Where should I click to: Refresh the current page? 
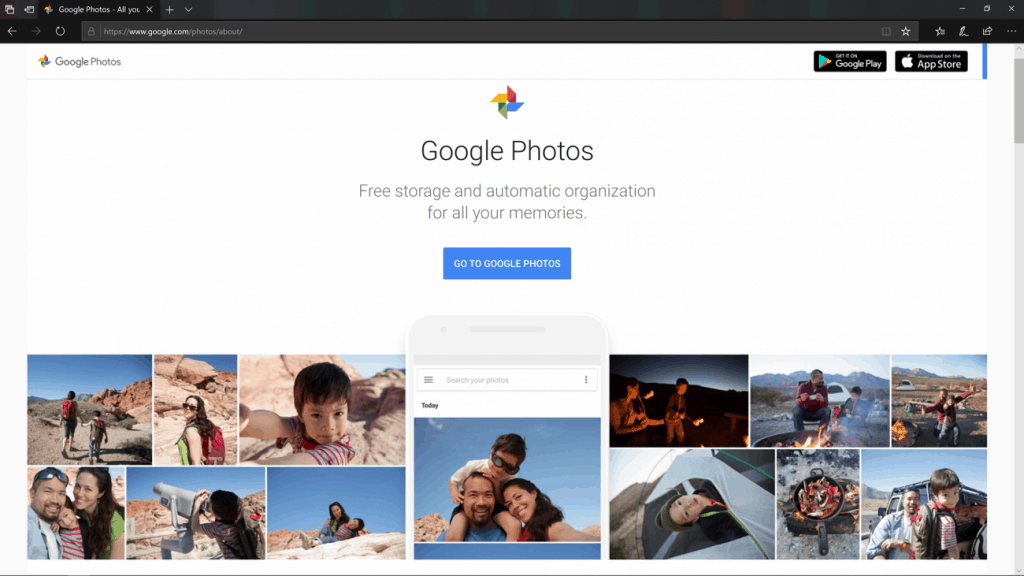click(60, 31)
